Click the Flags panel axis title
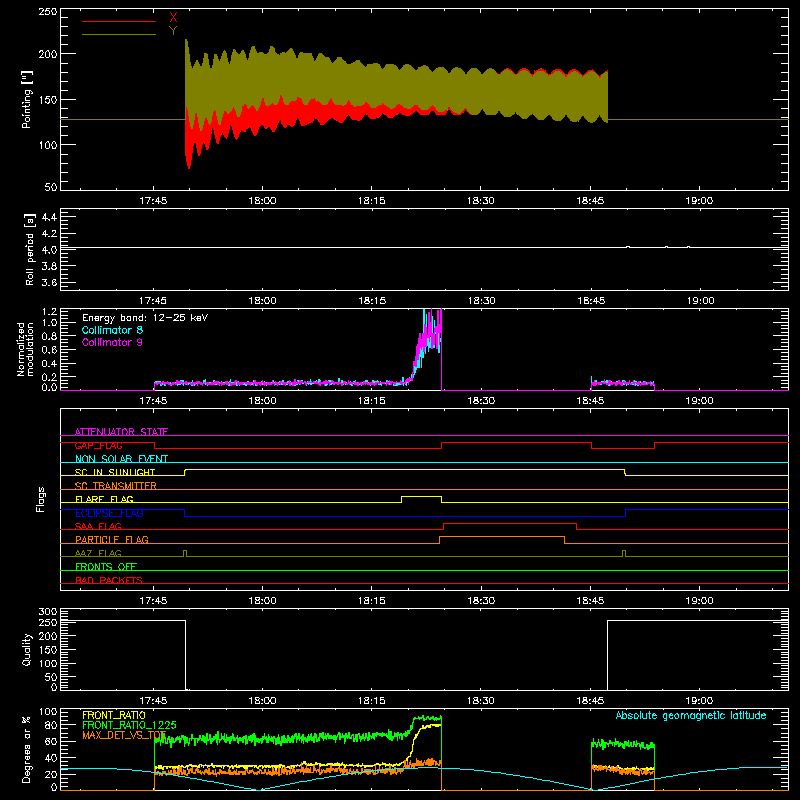 pos(41,499)
